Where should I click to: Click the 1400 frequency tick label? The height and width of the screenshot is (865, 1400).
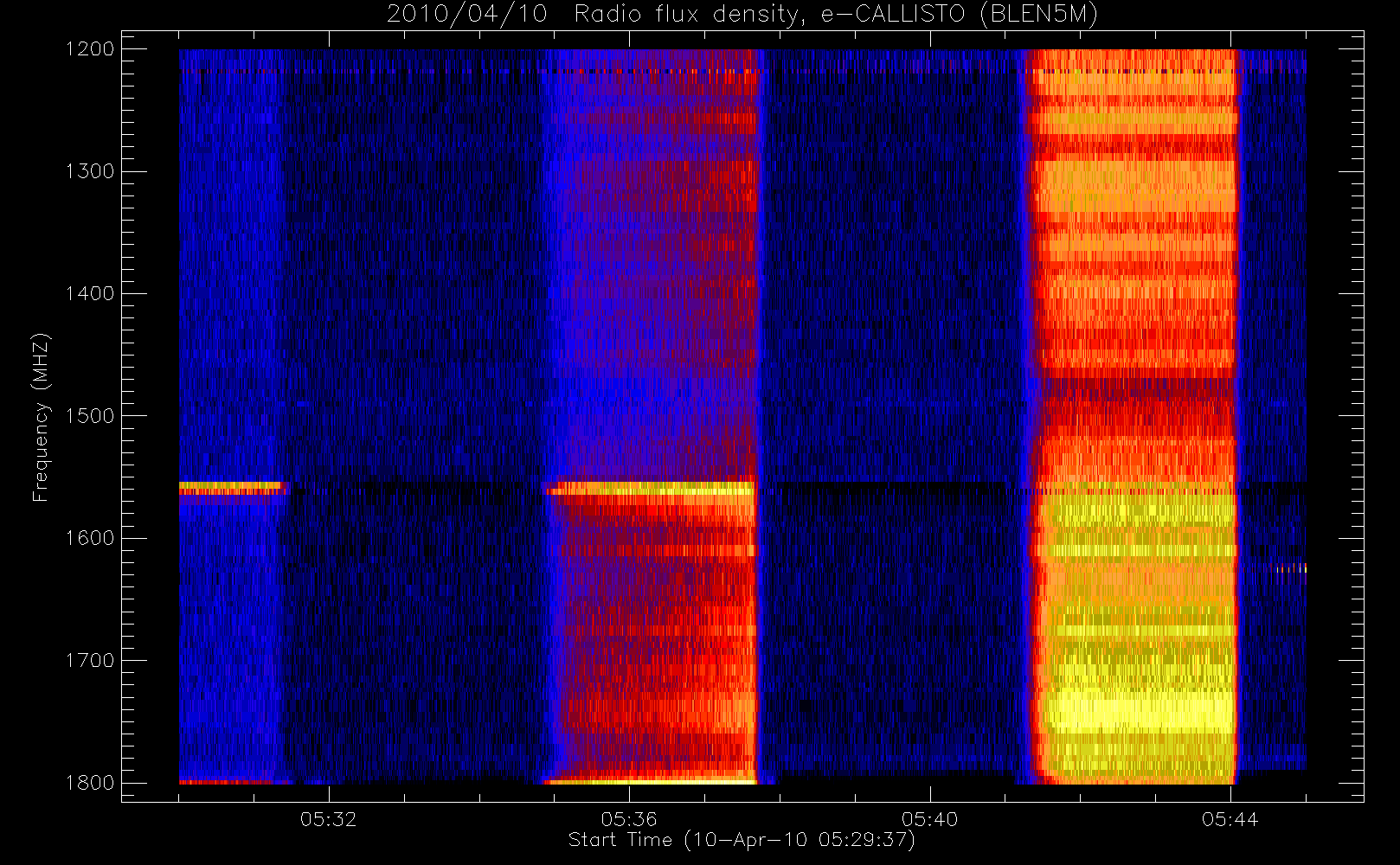click(91, 293)
